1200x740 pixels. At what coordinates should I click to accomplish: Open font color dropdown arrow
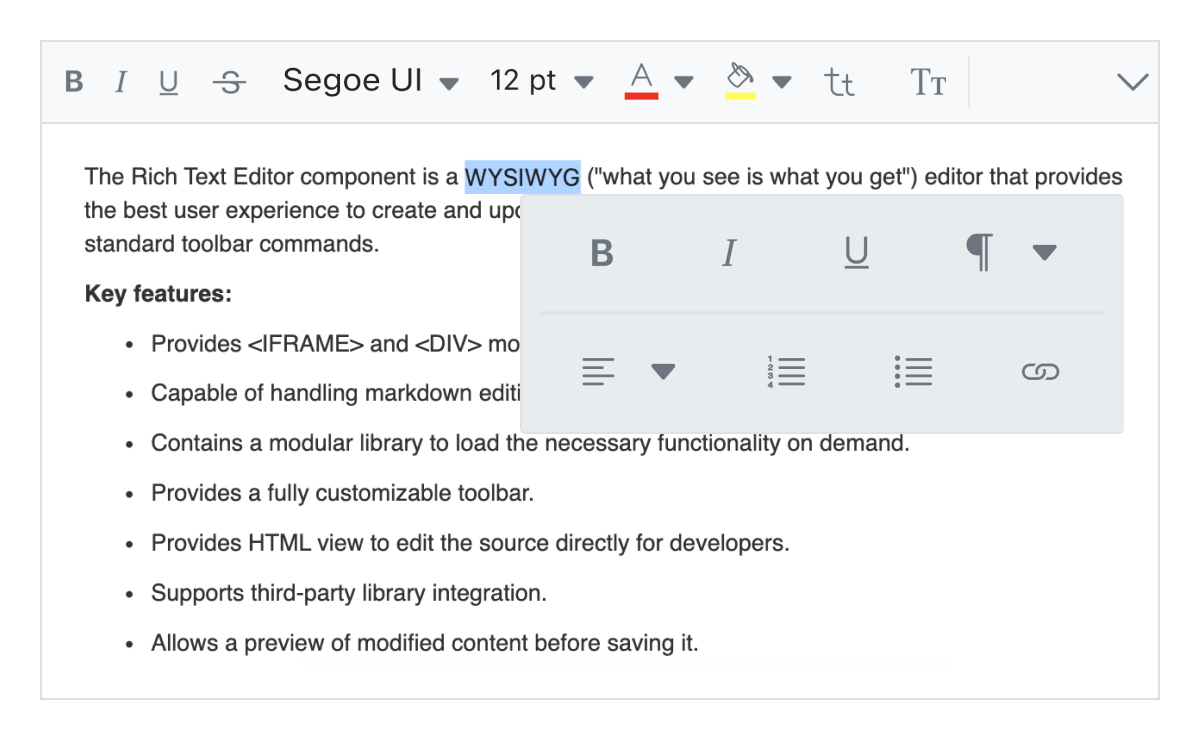pos(684,81)
